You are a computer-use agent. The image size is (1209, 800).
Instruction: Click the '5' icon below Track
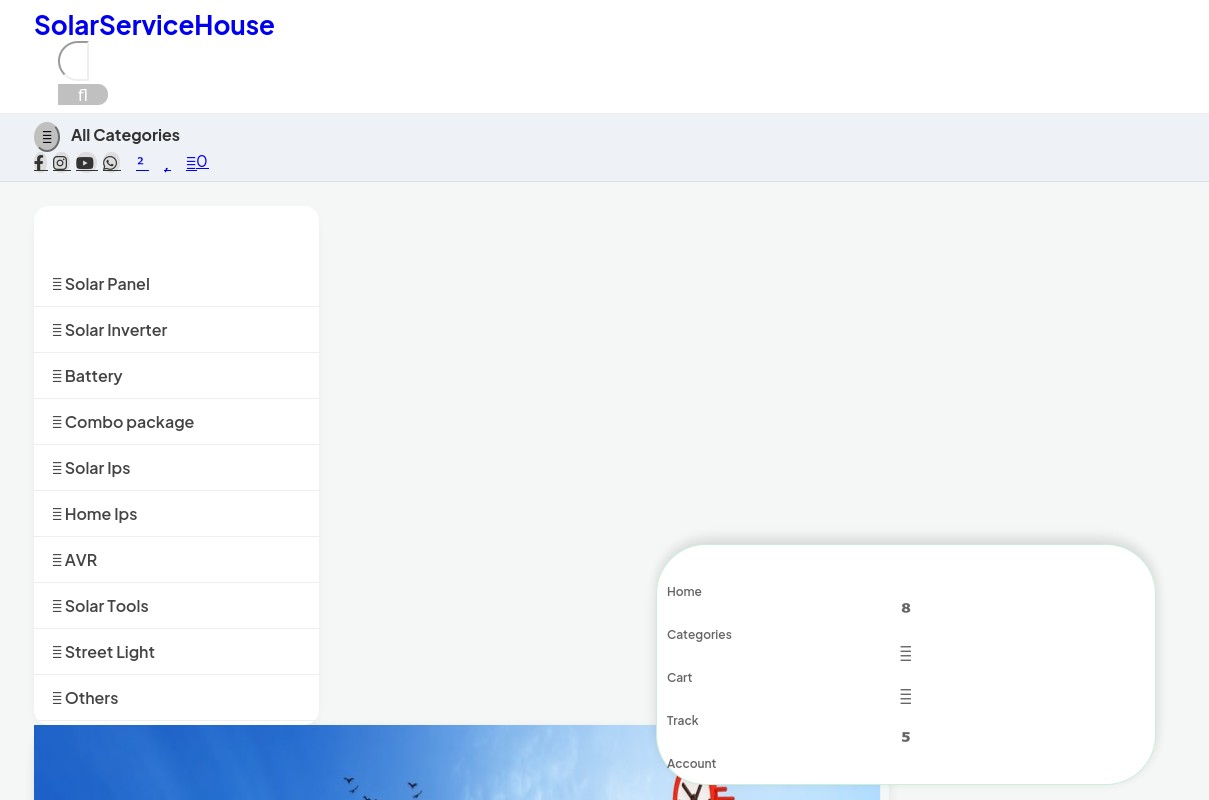click(x=906, y=737)
